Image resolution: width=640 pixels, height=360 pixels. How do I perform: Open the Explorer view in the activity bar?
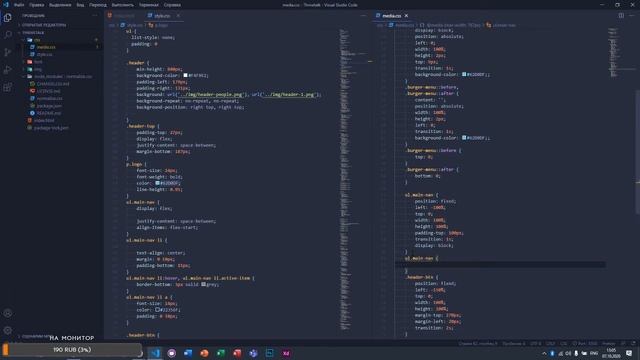click(x=7, y=18)
